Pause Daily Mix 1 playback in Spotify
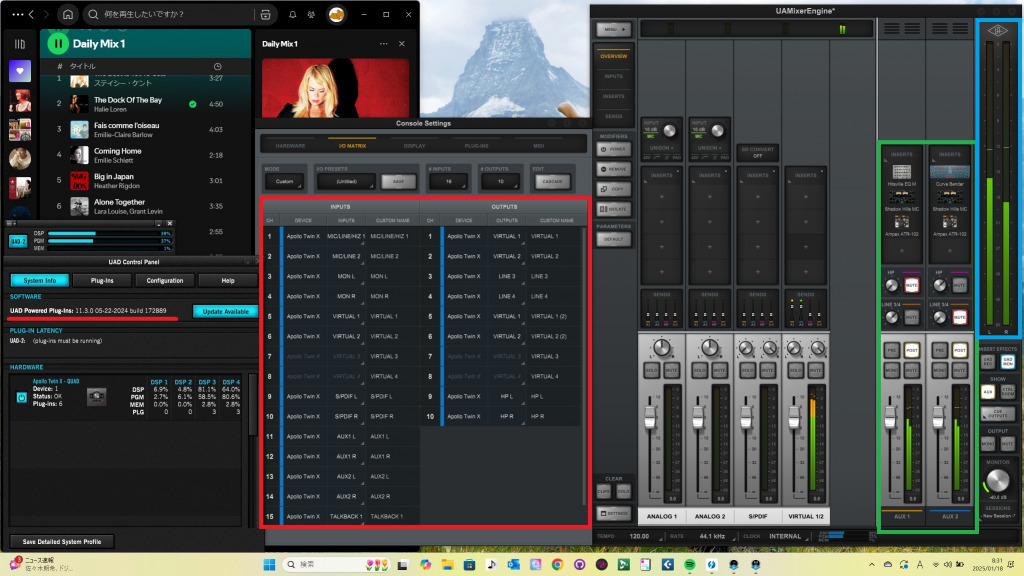1024x576 pixels. [58, 43]
